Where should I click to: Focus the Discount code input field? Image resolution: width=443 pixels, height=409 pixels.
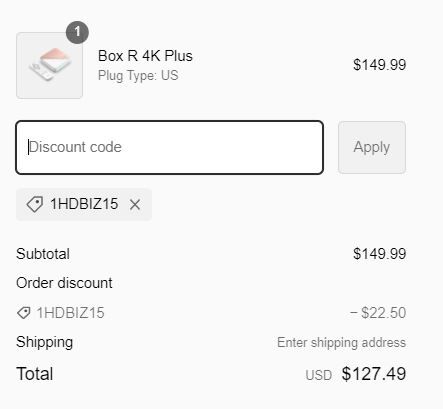click(x=170, y=147)
